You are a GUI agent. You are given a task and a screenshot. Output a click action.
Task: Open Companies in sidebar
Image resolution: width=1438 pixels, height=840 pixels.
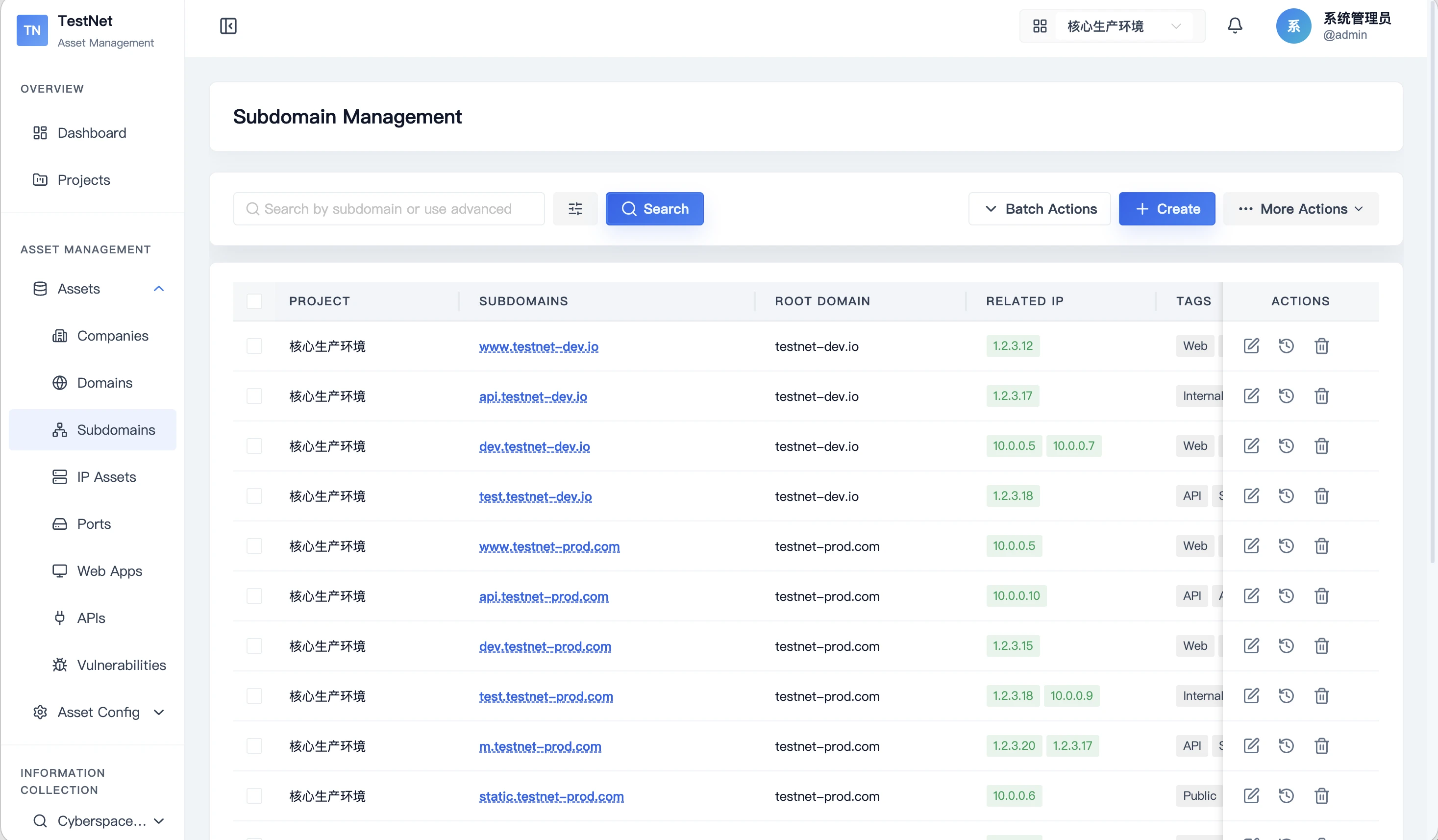(93, 336)
